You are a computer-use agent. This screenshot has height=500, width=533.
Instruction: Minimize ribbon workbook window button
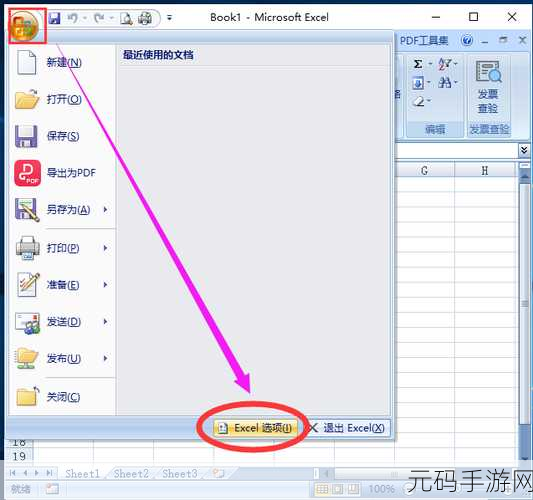tap(485, 41)
